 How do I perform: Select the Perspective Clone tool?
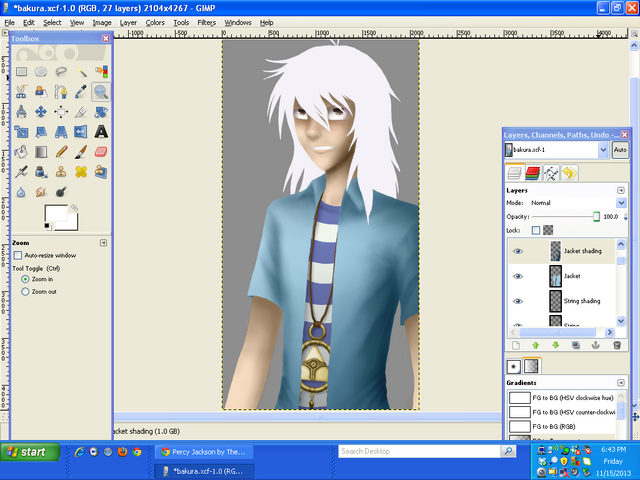[101, 172]
